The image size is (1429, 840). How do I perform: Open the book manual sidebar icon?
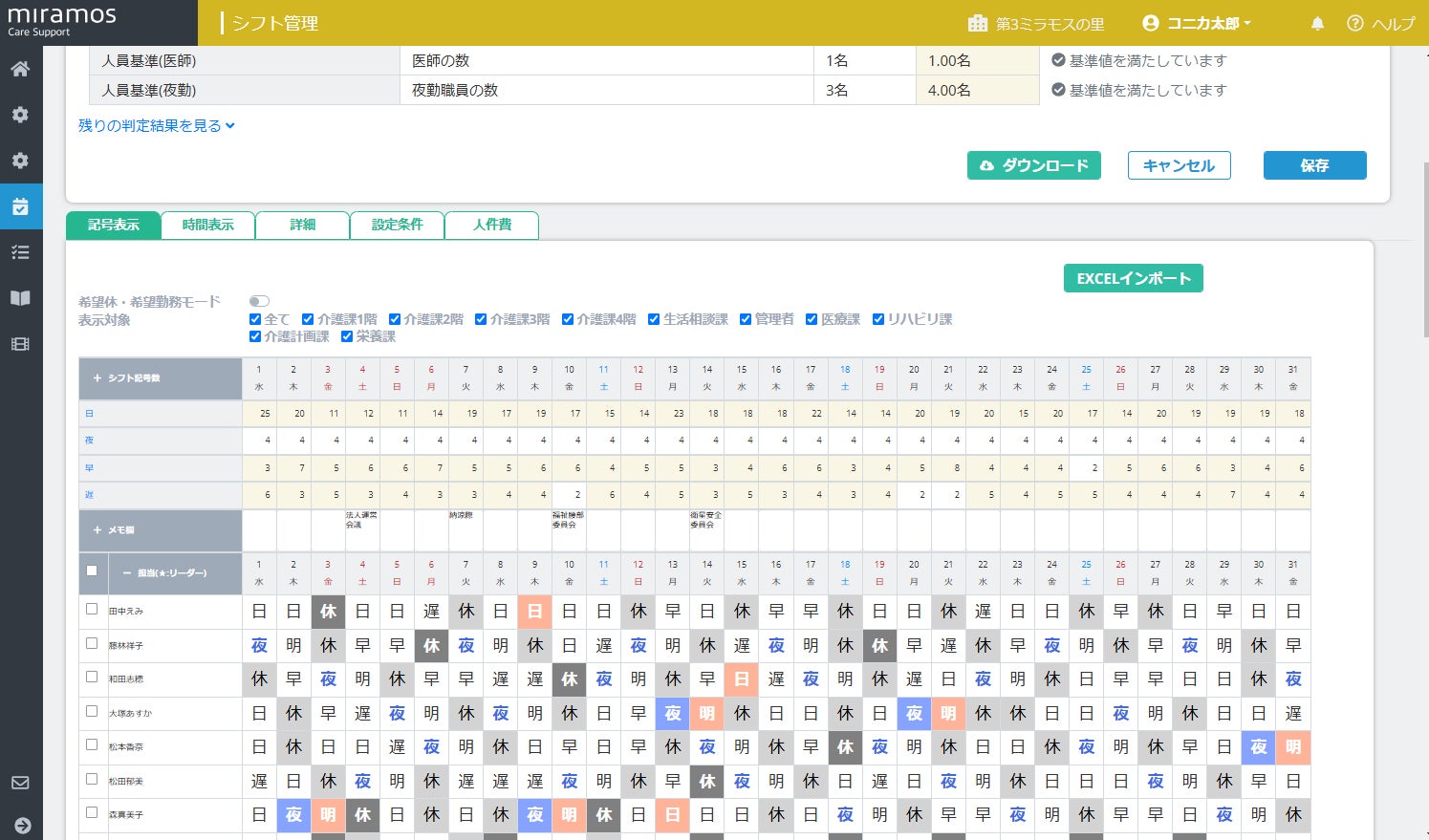(x=20, y=298)
